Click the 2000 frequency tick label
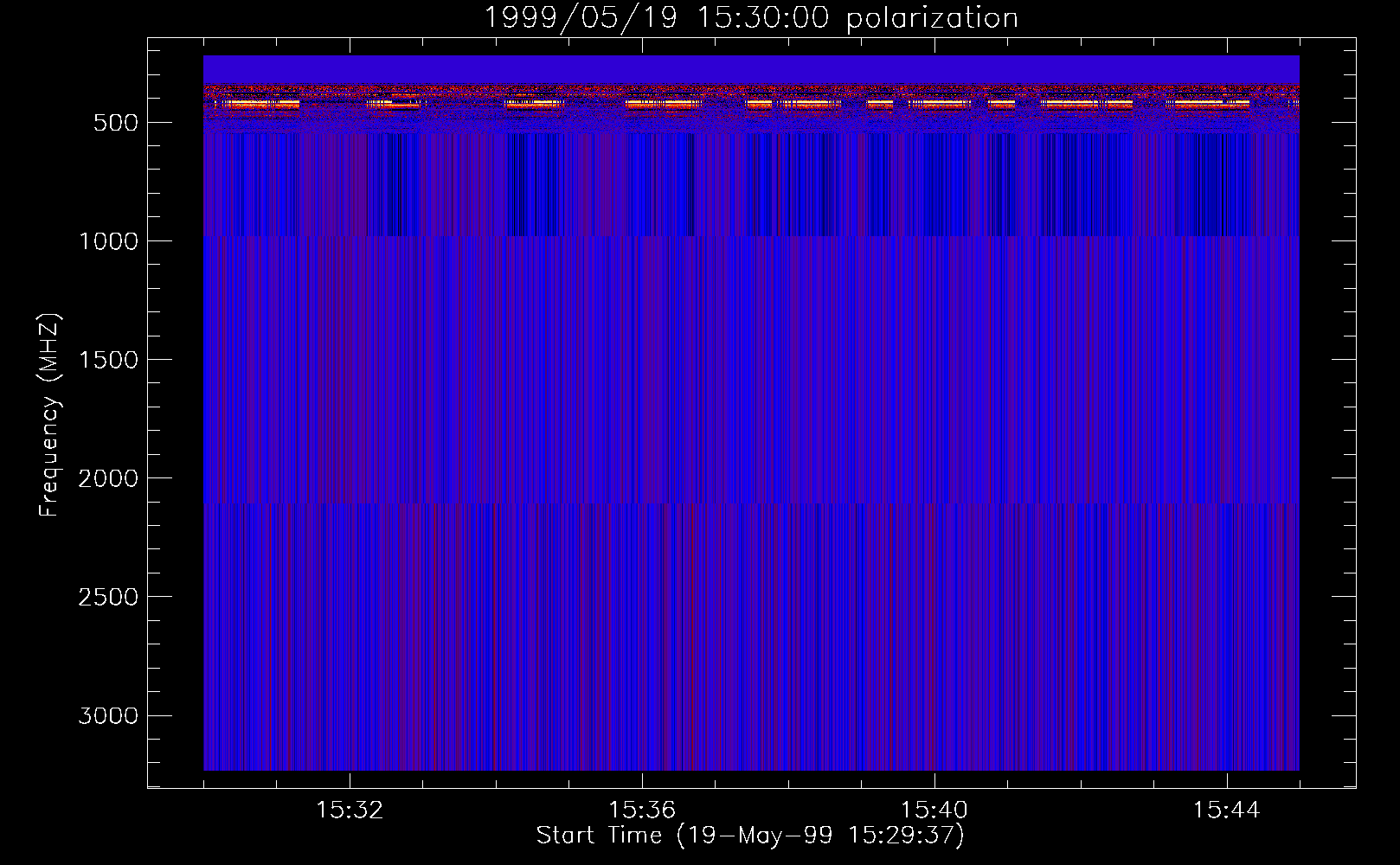This screenshot has height=865, width=1400. click(108, 478)
